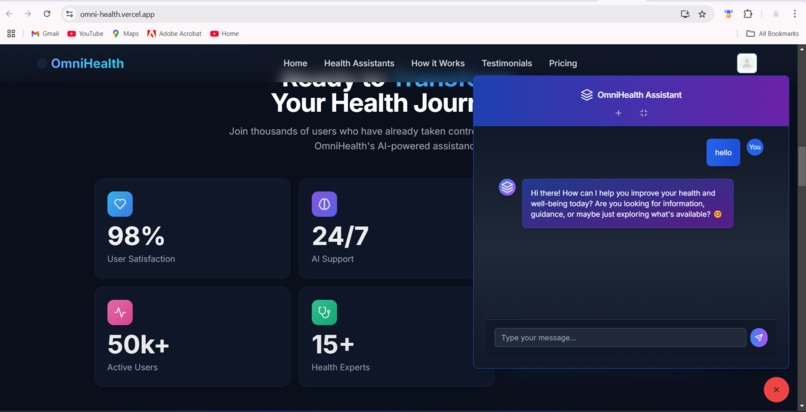Screen dimensions: 806x412
Task: Open YouTube bookmark
Action: coord(85,33)
